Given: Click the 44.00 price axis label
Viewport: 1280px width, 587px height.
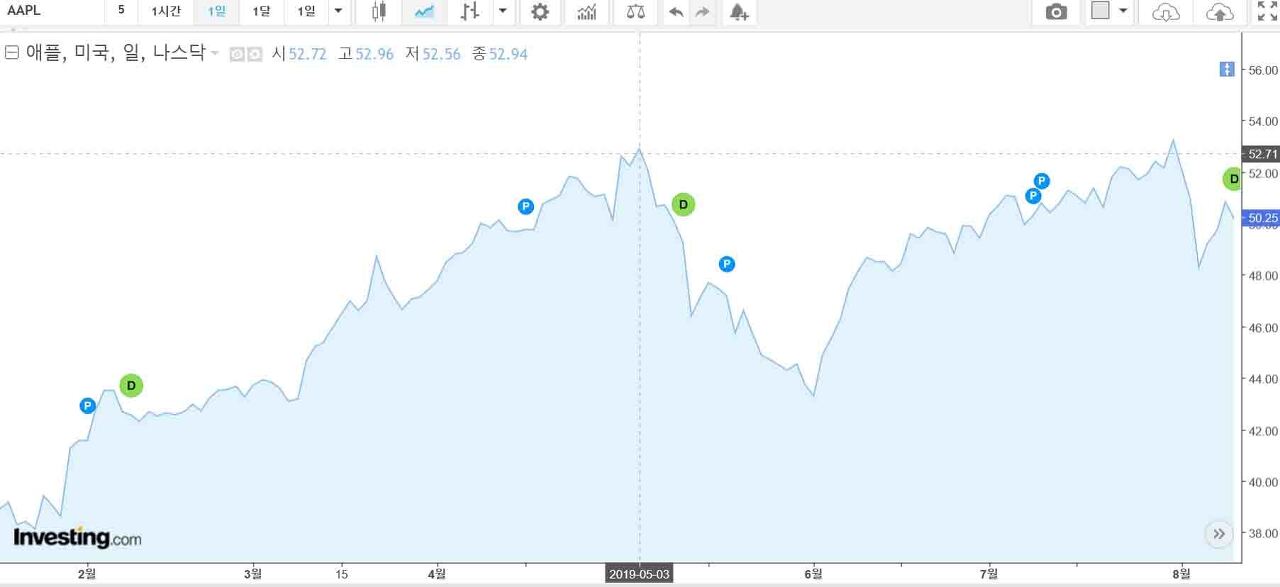Looking at the screenshot, I should (1263, 379).
